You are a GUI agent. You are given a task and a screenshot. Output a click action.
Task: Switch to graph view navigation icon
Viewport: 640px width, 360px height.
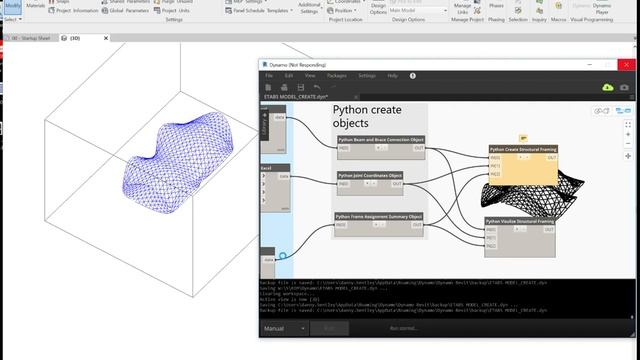tap(623, 111)
